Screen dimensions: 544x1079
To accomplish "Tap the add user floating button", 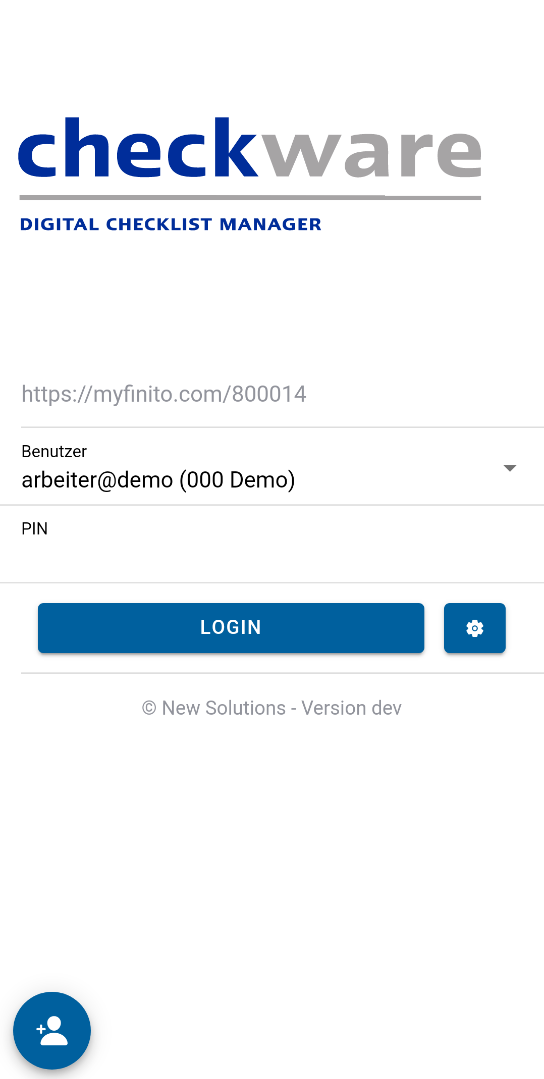I will coord(52,1031).
